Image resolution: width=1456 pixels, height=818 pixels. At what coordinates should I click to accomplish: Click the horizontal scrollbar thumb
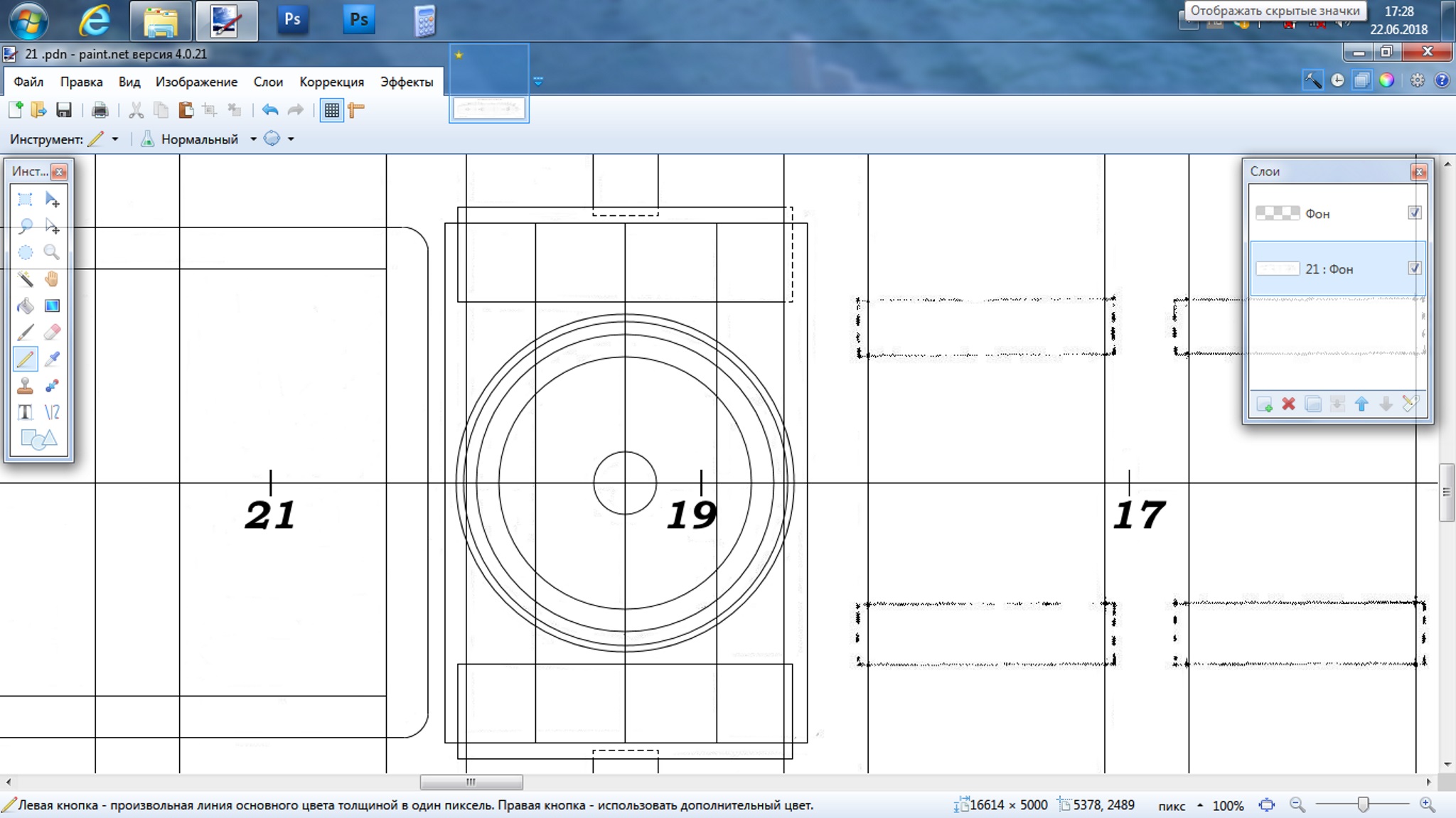(471, 782)
